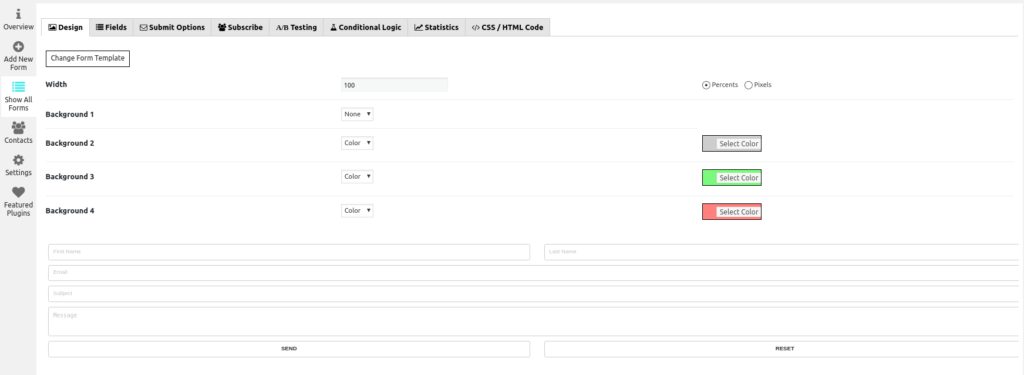Click the Last Name preview field
The width and height of the screenshot is (1024, 375).
[781, 252]
